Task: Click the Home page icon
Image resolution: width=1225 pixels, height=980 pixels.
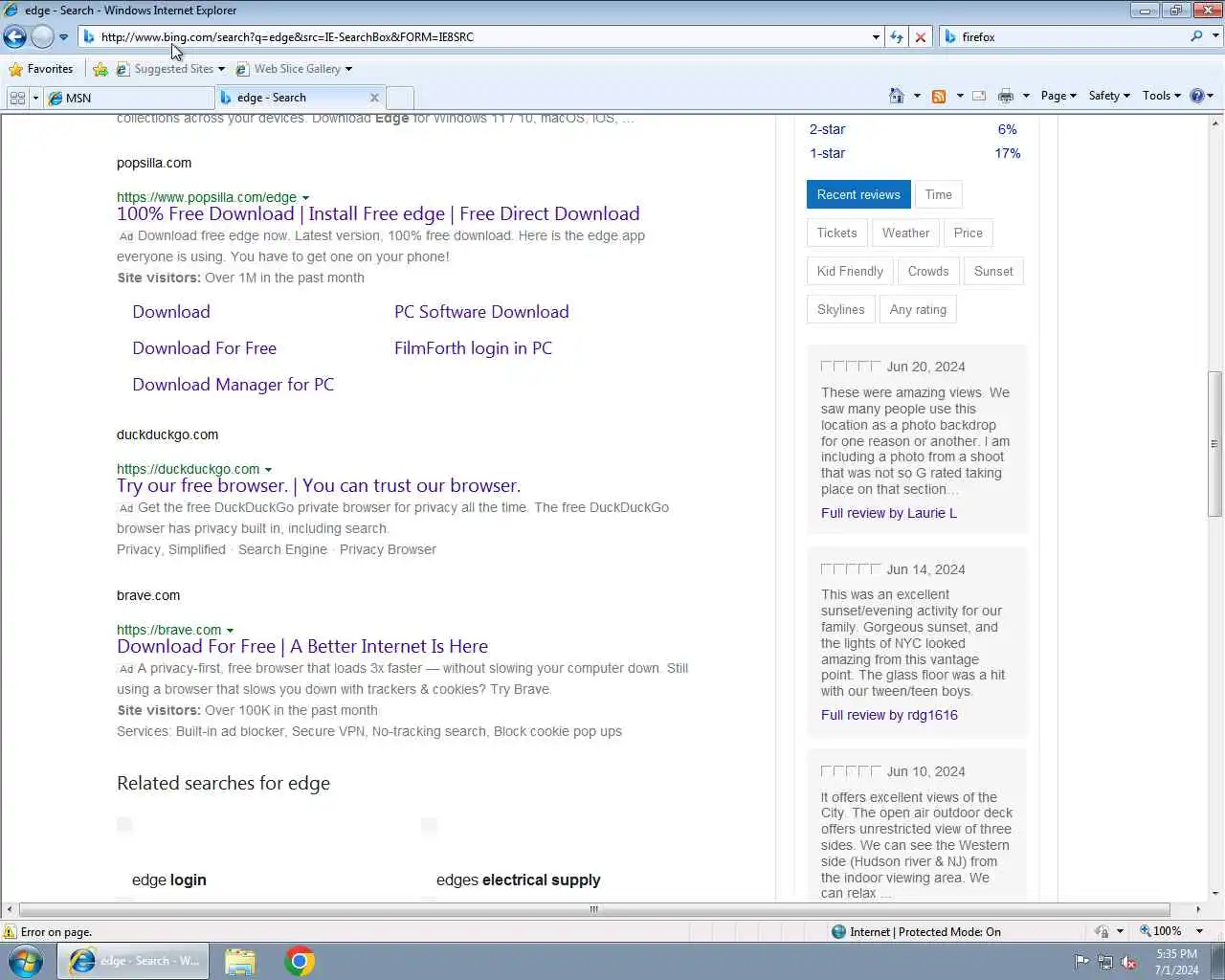Action: [x=897, y=96]
